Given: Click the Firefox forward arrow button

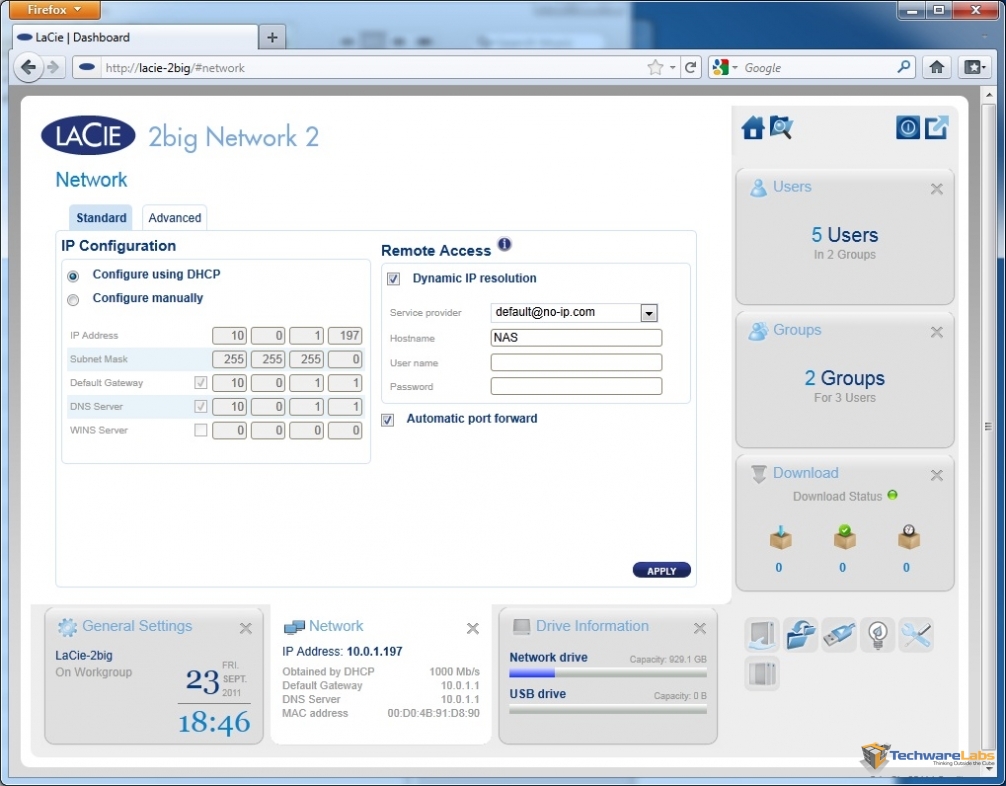Looking at the screenshot, I should 54,67.
